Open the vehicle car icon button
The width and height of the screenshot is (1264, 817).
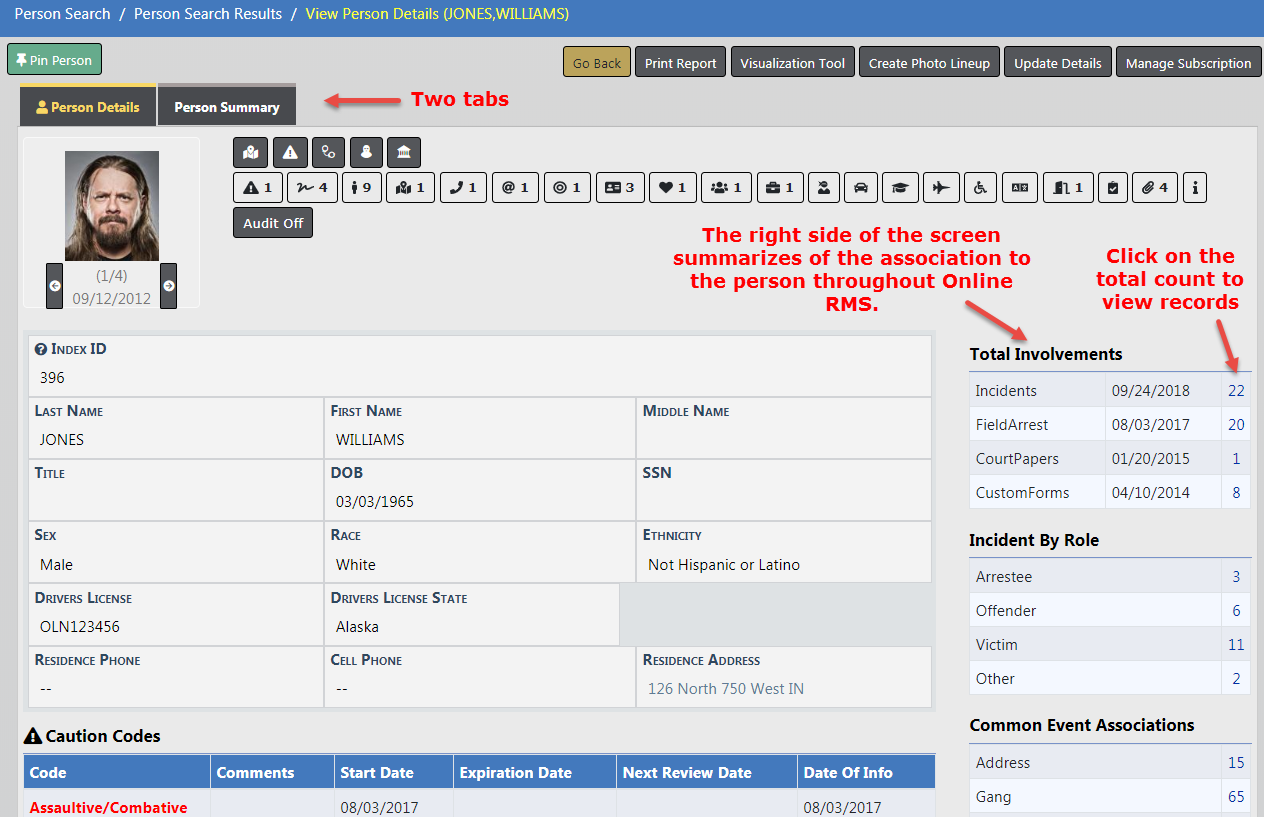click(861, 187)
